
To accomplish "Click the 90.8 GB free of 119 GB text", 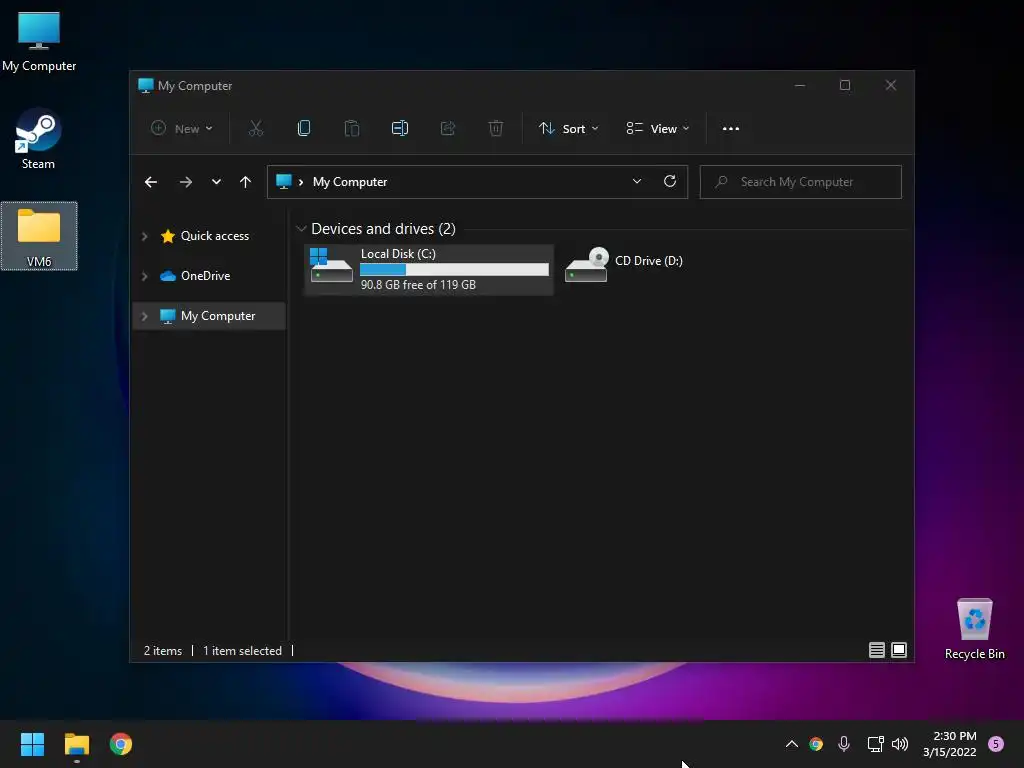I will pyautogui.click(x=419, y=285).
